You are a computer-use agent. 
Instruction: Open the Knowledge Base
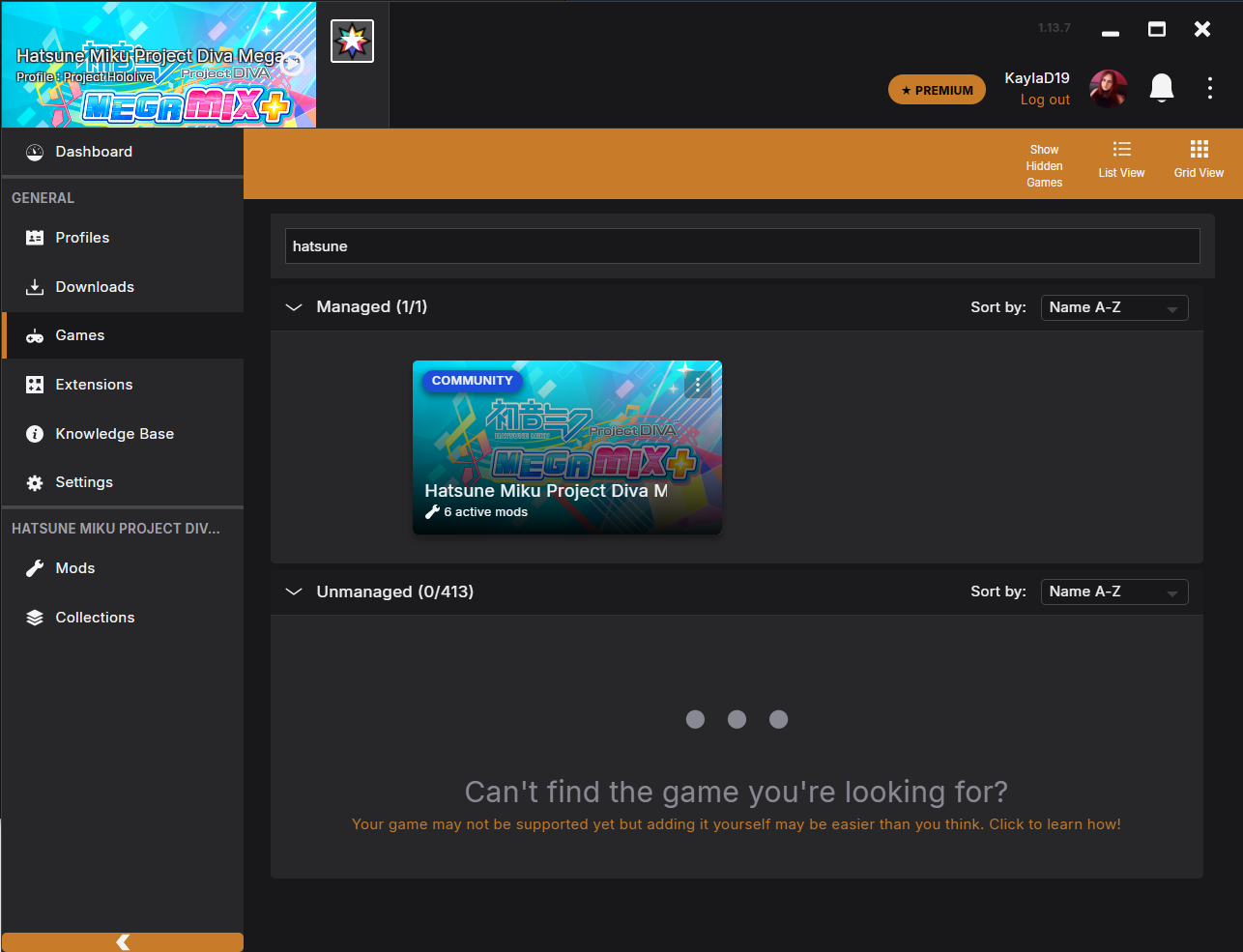[x=123, y=434]
